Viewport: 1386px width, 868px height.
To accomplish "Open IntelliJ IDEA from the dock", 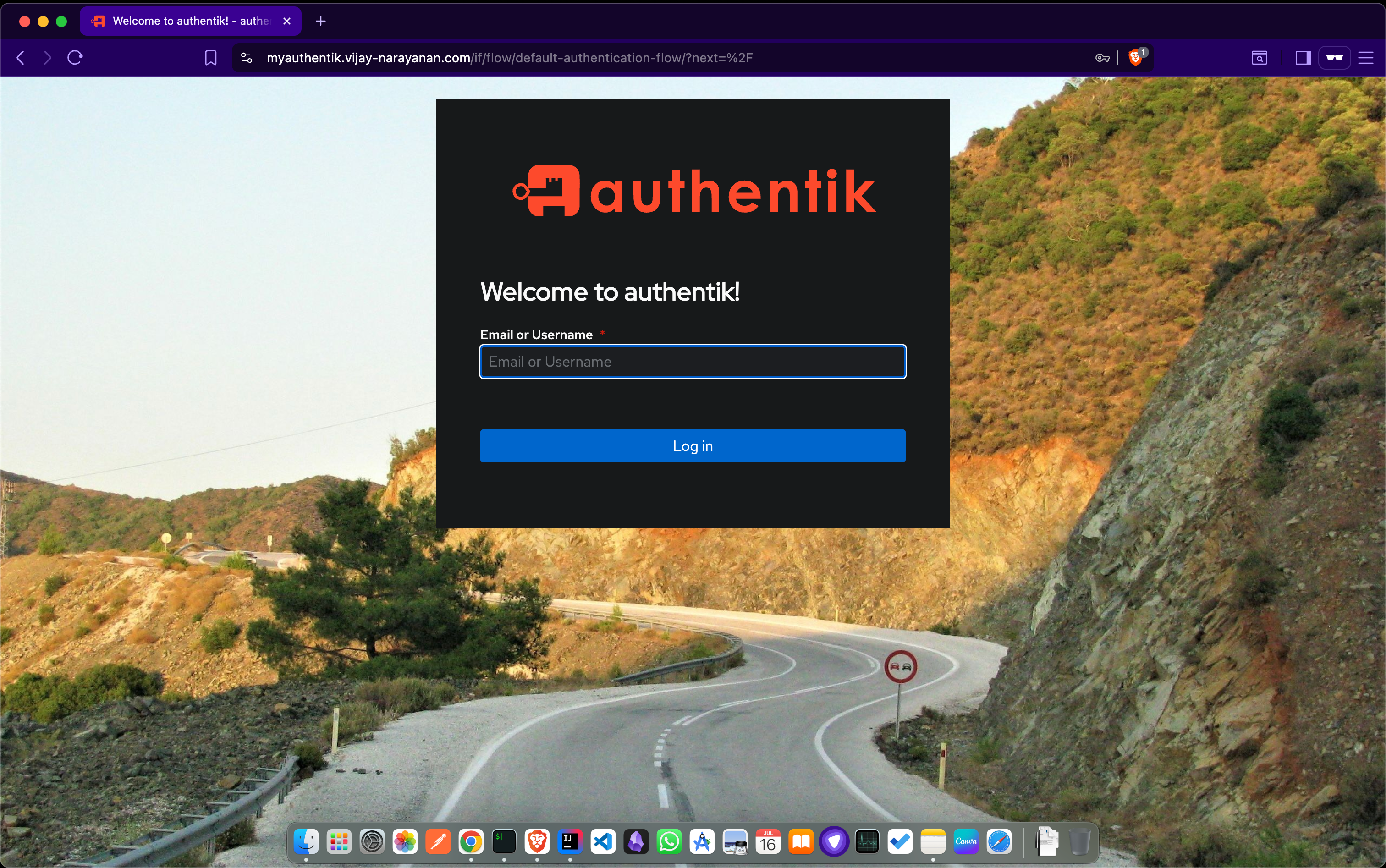I will (x=570, y=841).
